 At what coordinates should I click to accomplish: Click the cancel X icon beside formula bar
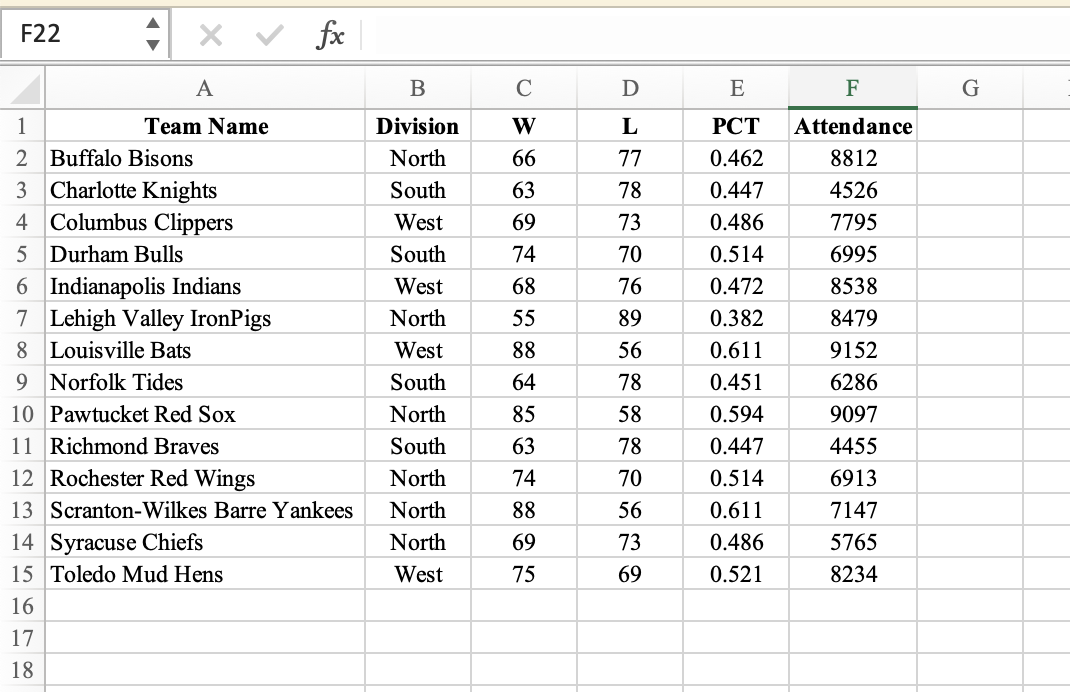(x=212, y=33)
